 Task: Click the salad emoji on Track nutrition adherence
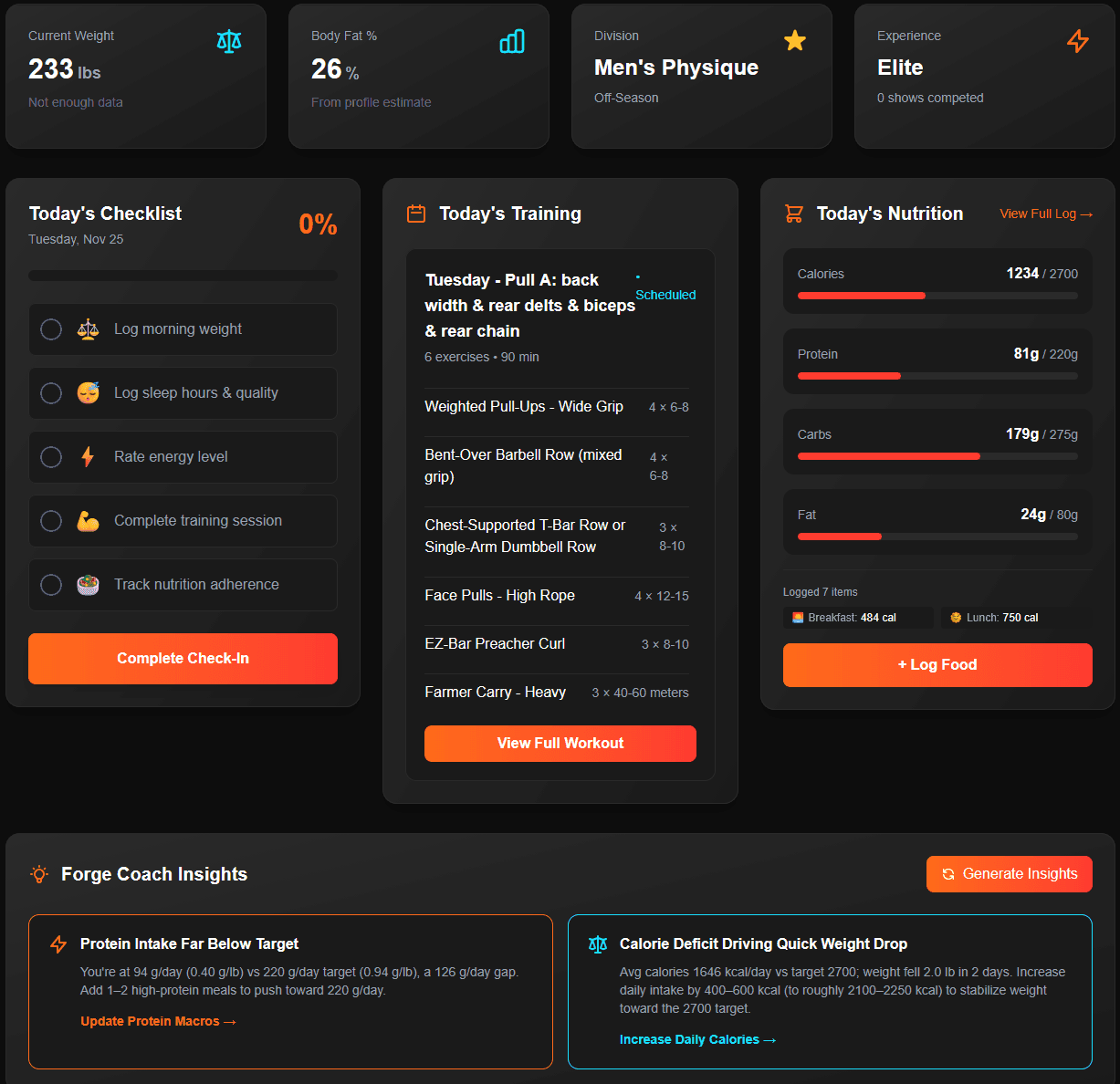[x=87, y=584]
